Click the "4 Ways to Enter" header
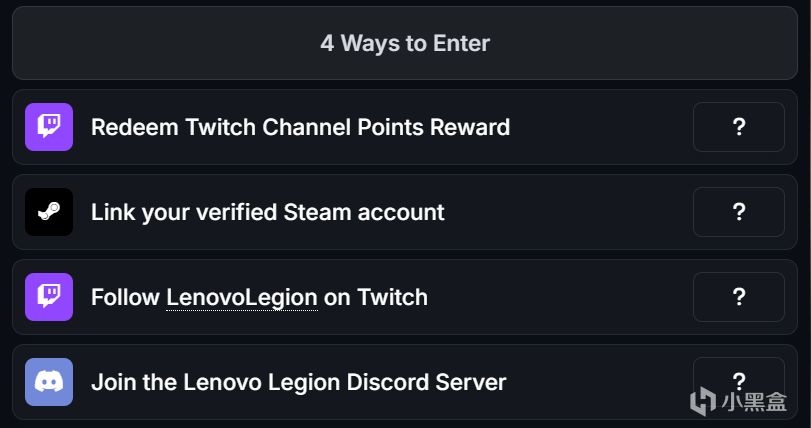 click(x=405, y=44)
